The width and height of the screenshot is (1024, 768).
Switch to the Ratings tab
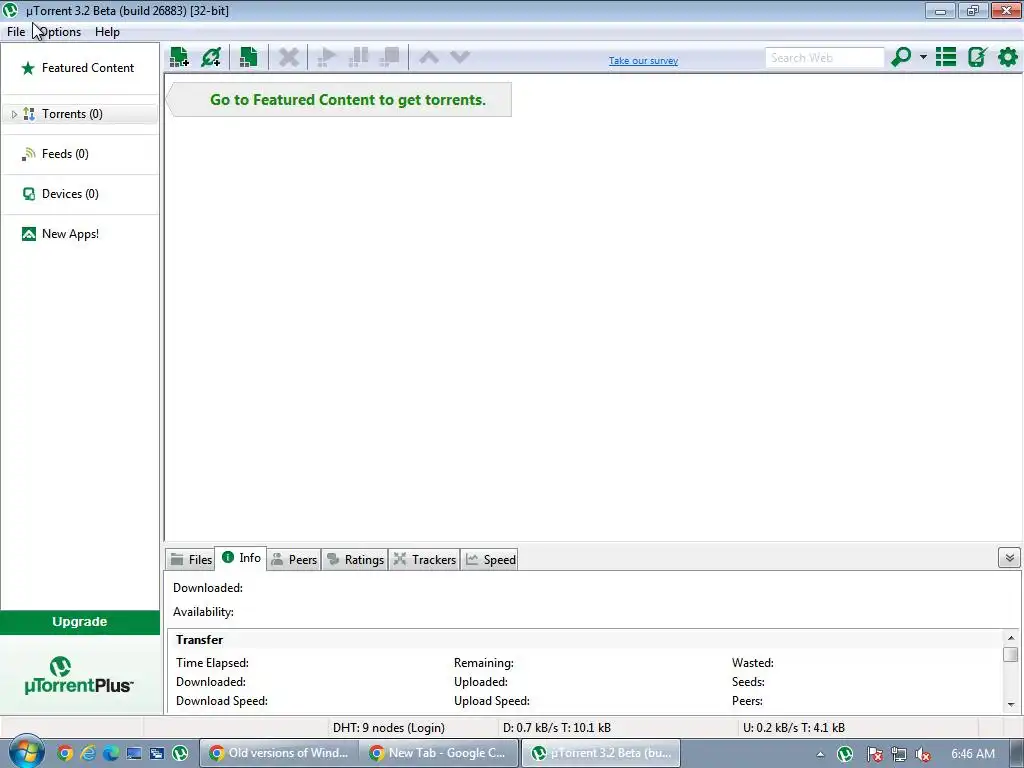(x=355, y=560)
